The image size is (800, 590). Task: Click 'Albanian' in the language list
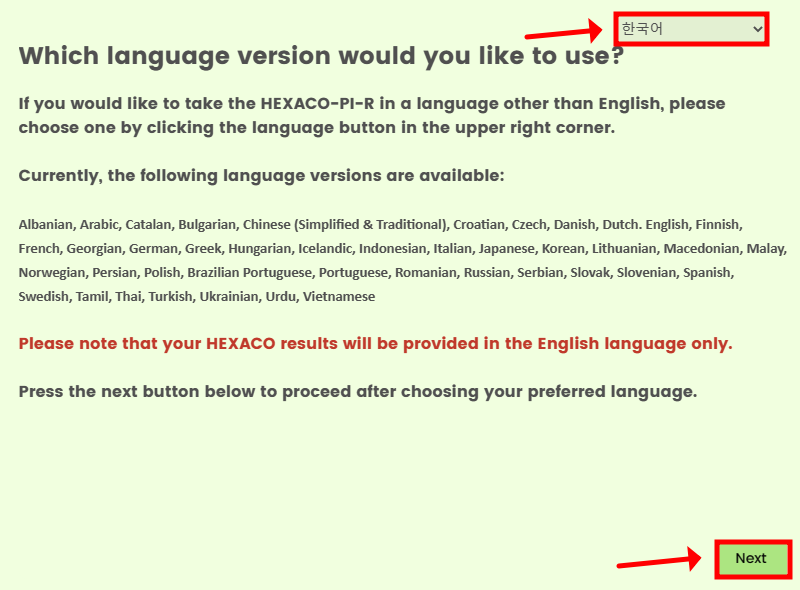pos(45,225)
